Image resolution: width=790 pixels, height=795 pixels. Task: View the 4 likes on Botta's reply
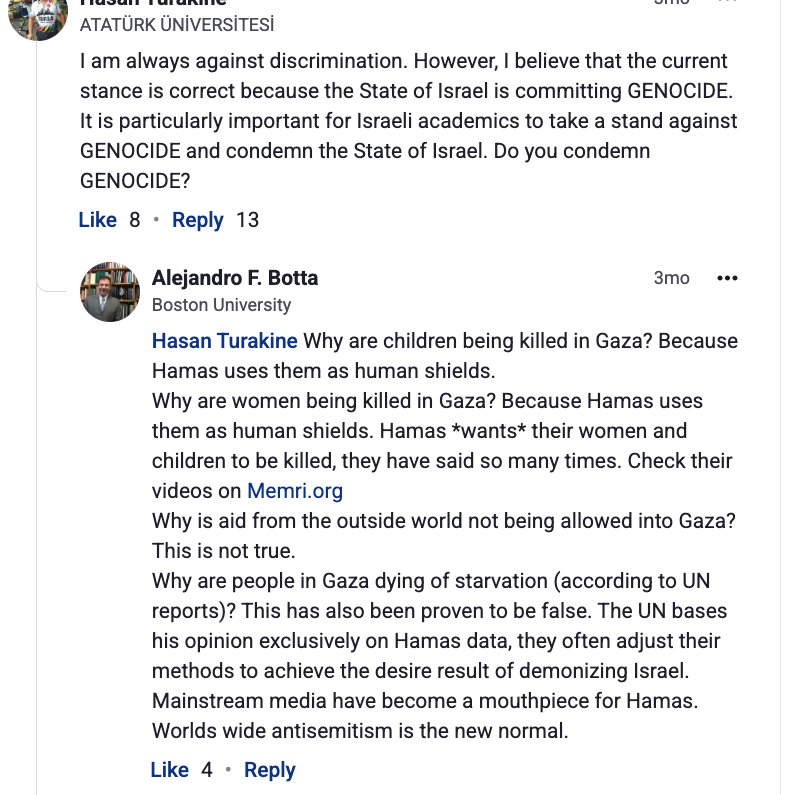pyautogui.click(x=206, y=770)
